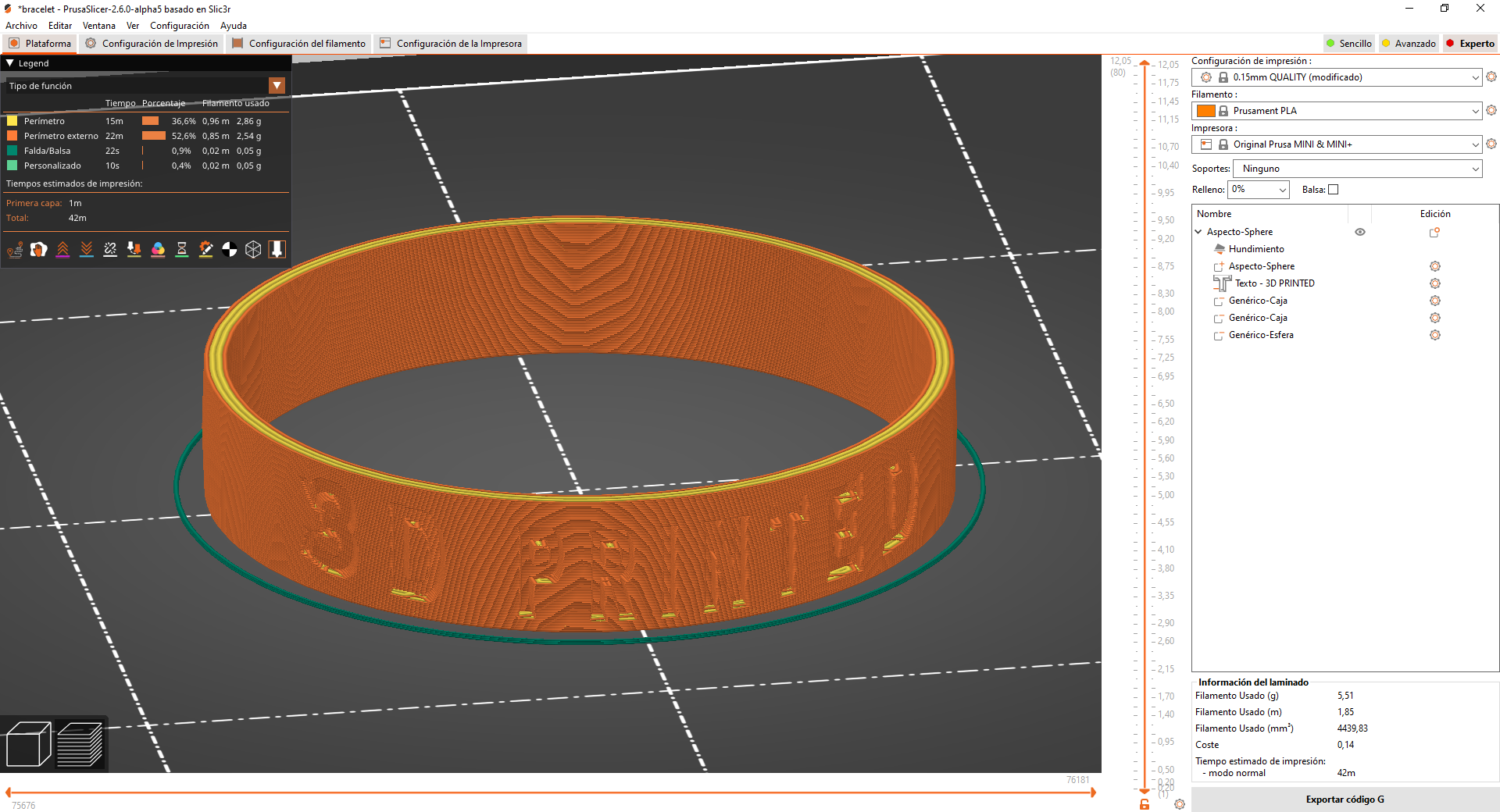
Task: Open the Soportes dropdown showing Ninguno
Action: (x=1357, y=169)
